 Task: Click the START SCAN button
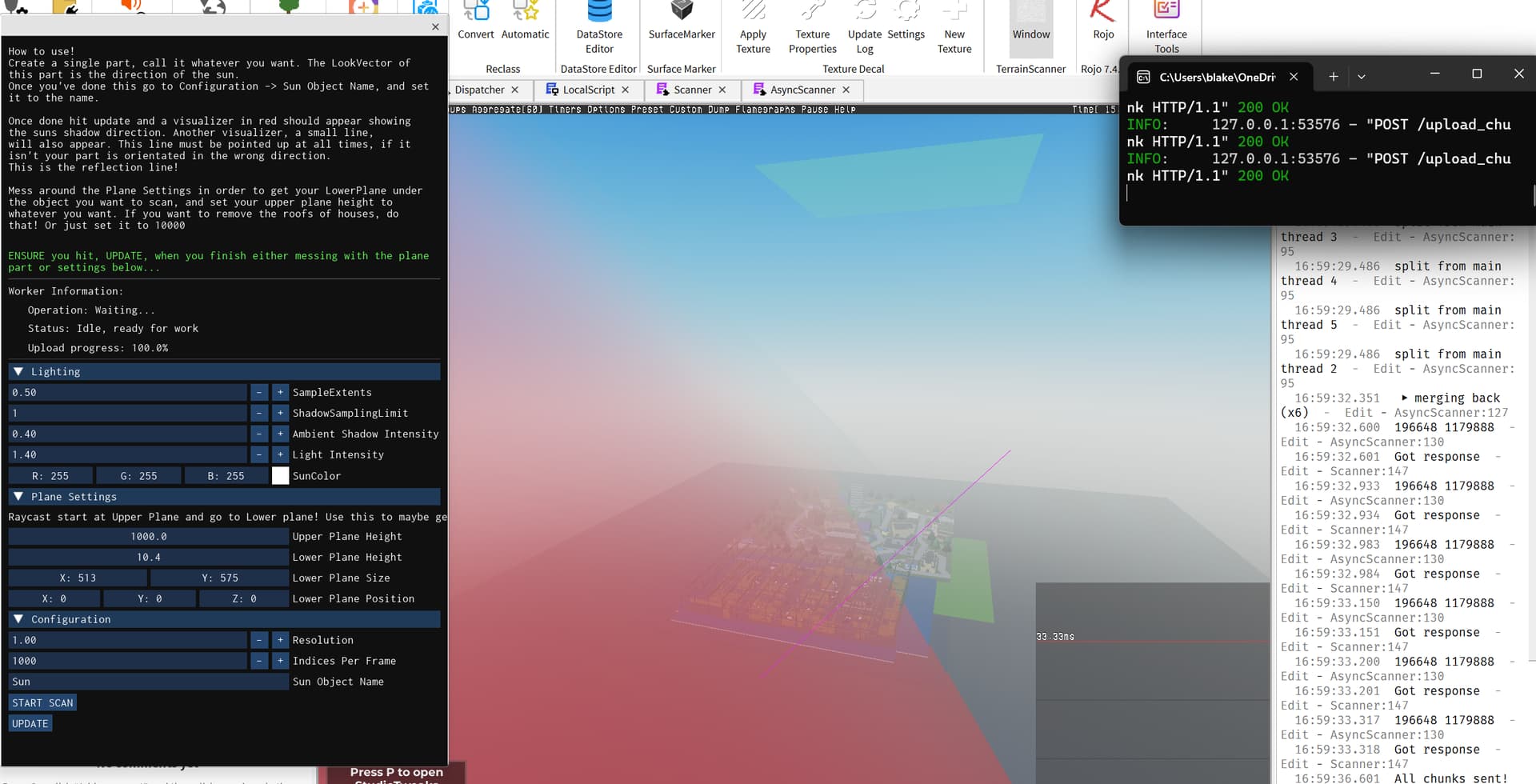pyautogui.click(x=42, y=702)
